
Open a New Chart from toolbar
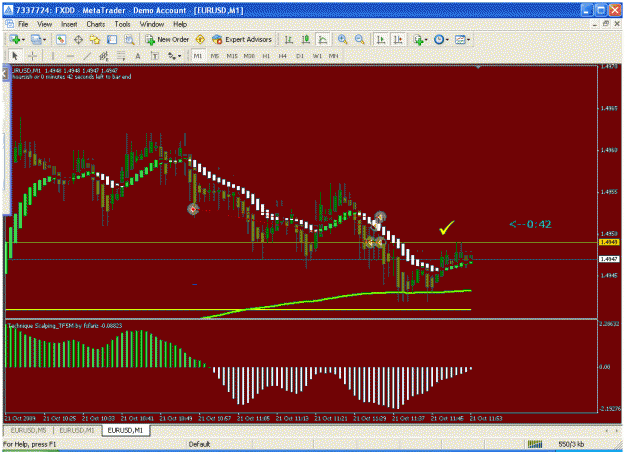pos(15,39)
